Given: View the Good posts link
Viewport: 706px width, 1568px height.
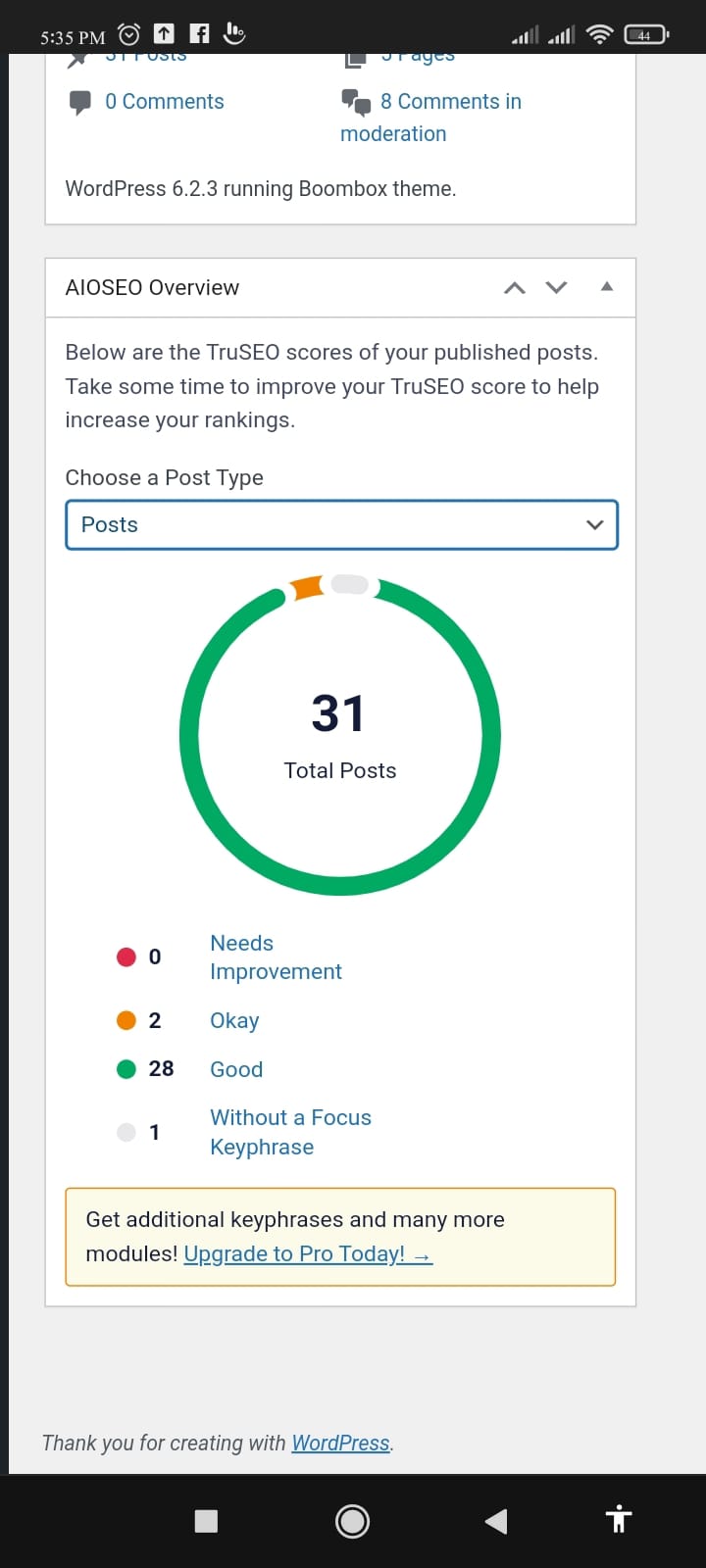Looking at the screenshot, I should tap(236, 1069).
